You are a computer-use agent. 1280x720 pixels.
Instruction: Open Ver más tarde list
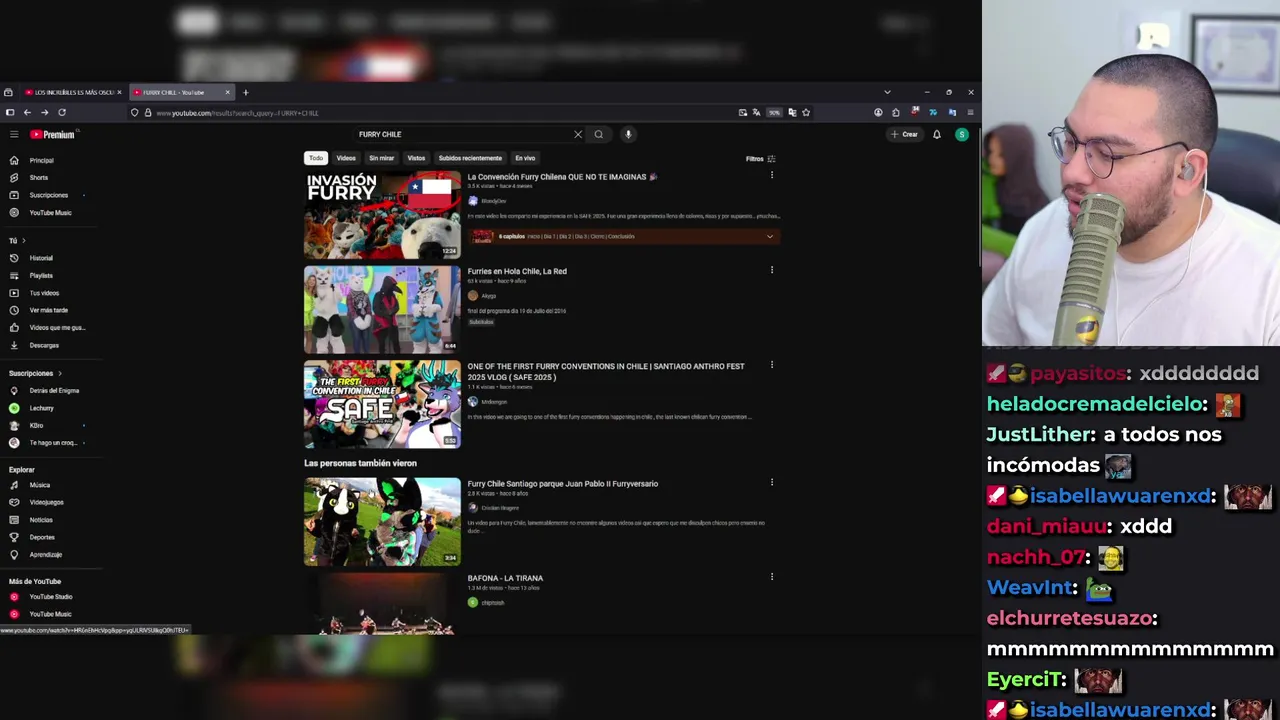(x=48, y=310)
